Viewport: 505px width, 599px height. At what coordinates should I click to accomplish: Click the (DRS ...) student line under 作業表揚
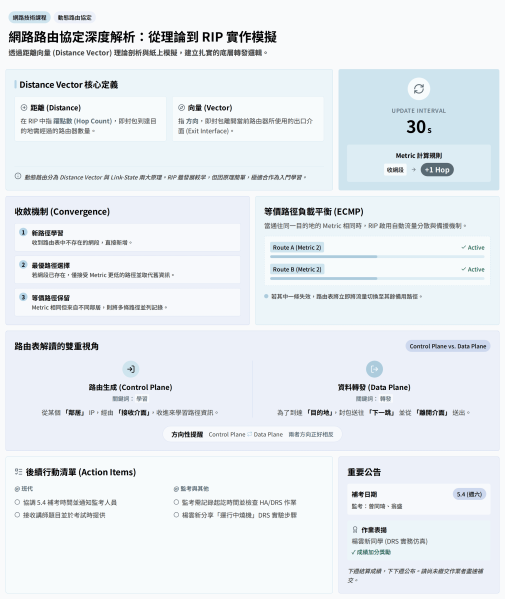pos(390,541)
